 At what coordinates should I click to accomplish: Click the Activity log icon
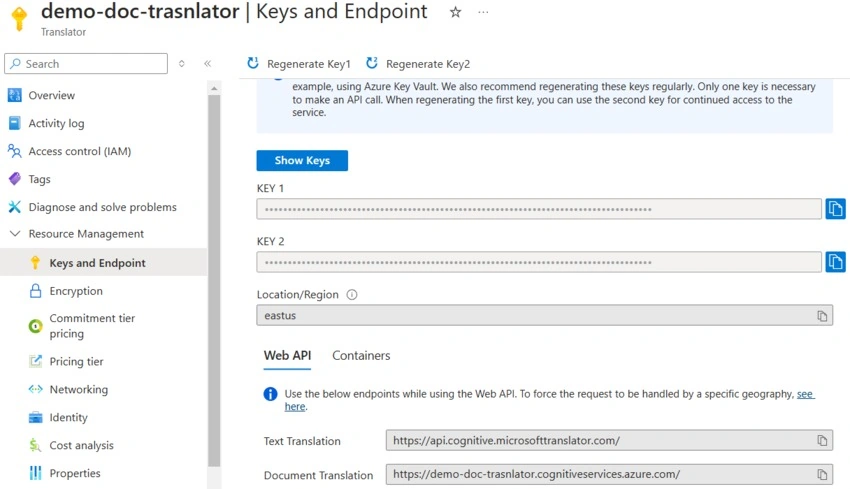(15, 123)
